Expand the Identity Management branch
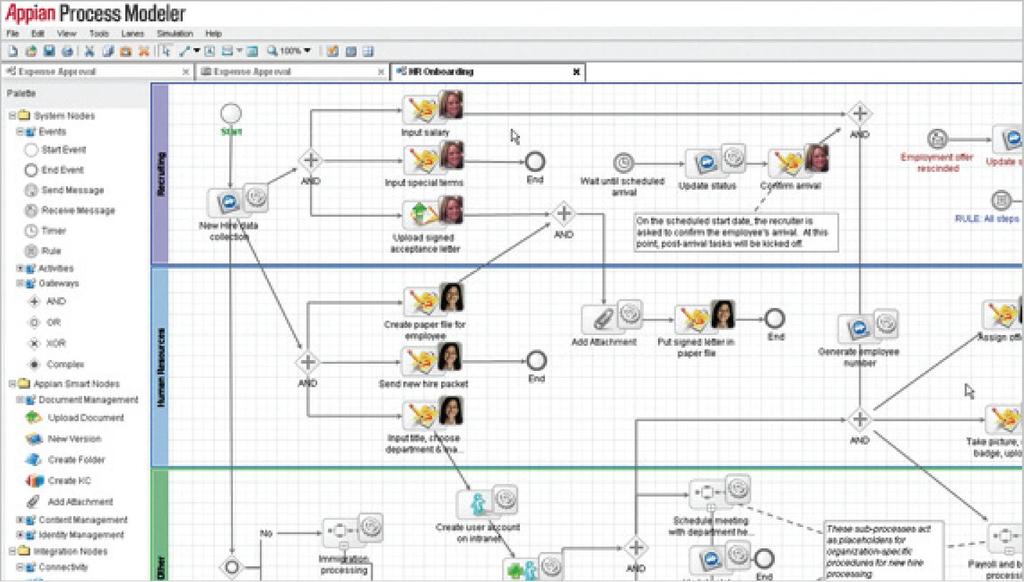The width and height of the screenshot is (1024, 582). [20, 535]
